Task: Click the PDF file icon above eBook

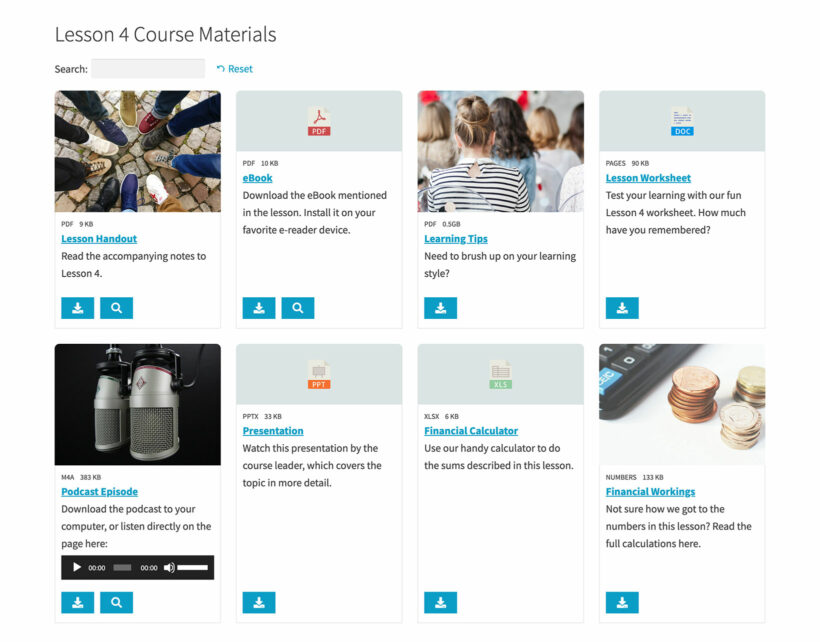Action: pyautogui.click(x=318, y=119)
